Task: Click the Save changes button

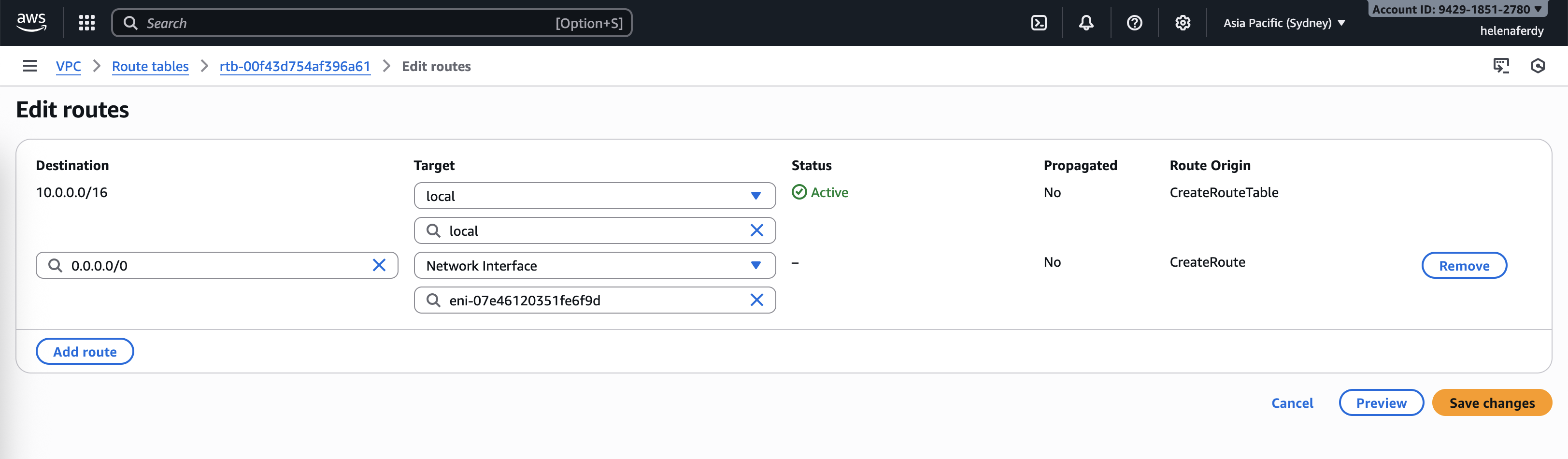Action: (1491, 403)
